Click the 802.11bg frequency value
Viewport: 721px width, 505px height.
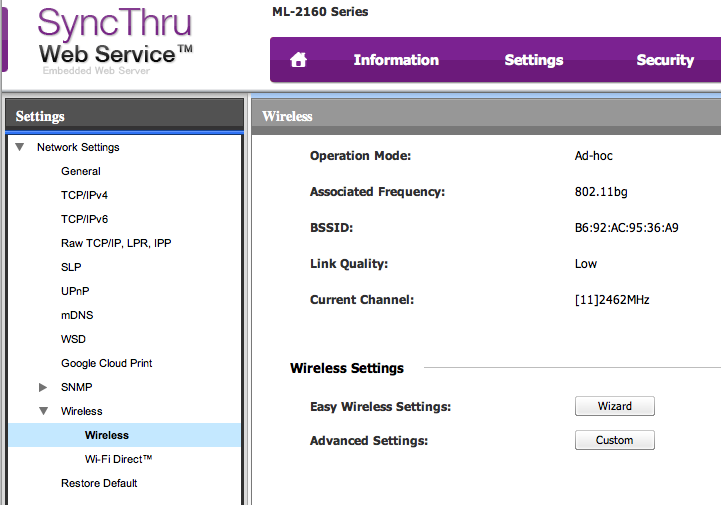pos(601,192)
